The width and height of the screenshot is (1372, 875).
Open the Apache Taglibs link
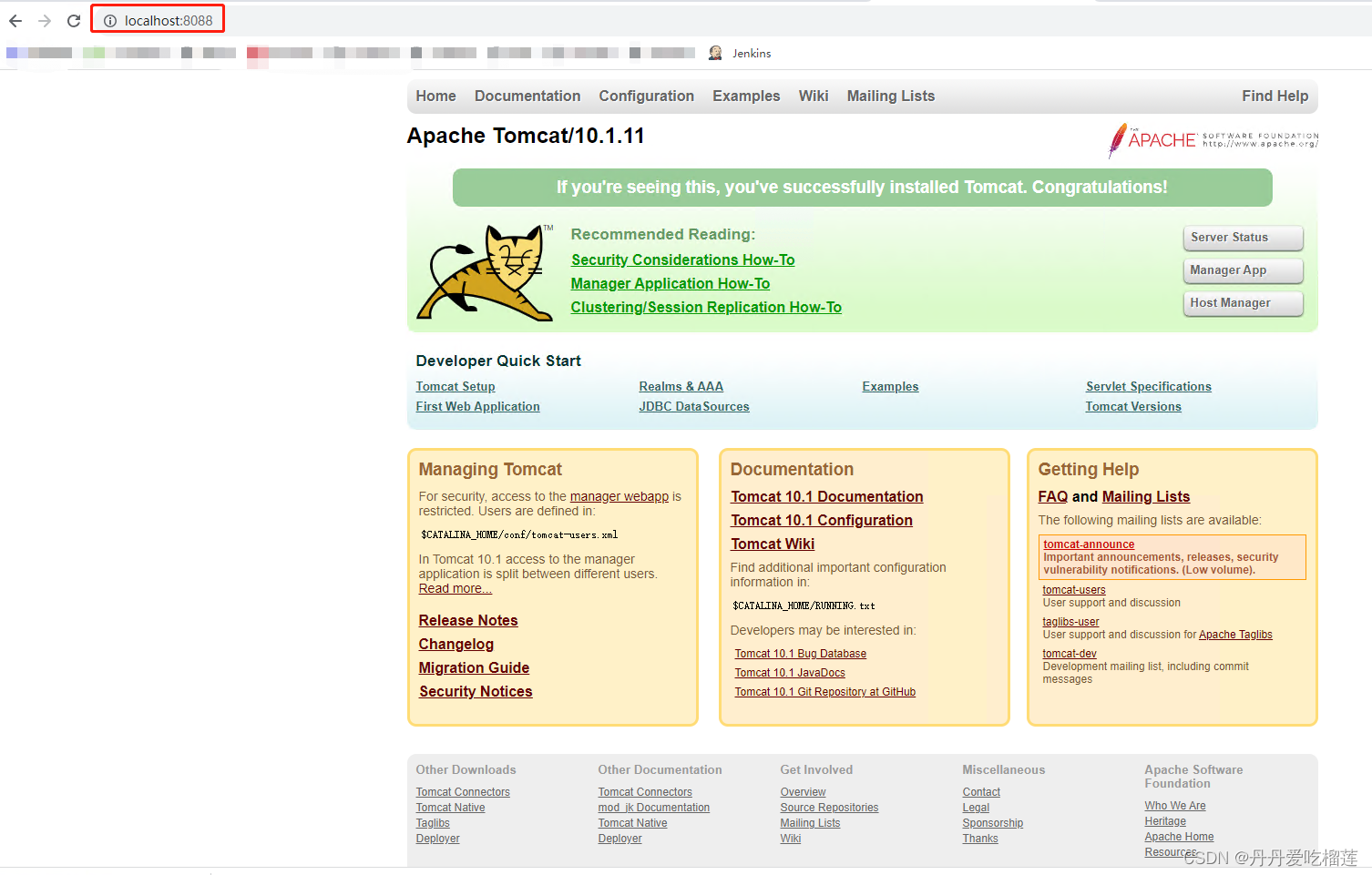[1235, 635]
